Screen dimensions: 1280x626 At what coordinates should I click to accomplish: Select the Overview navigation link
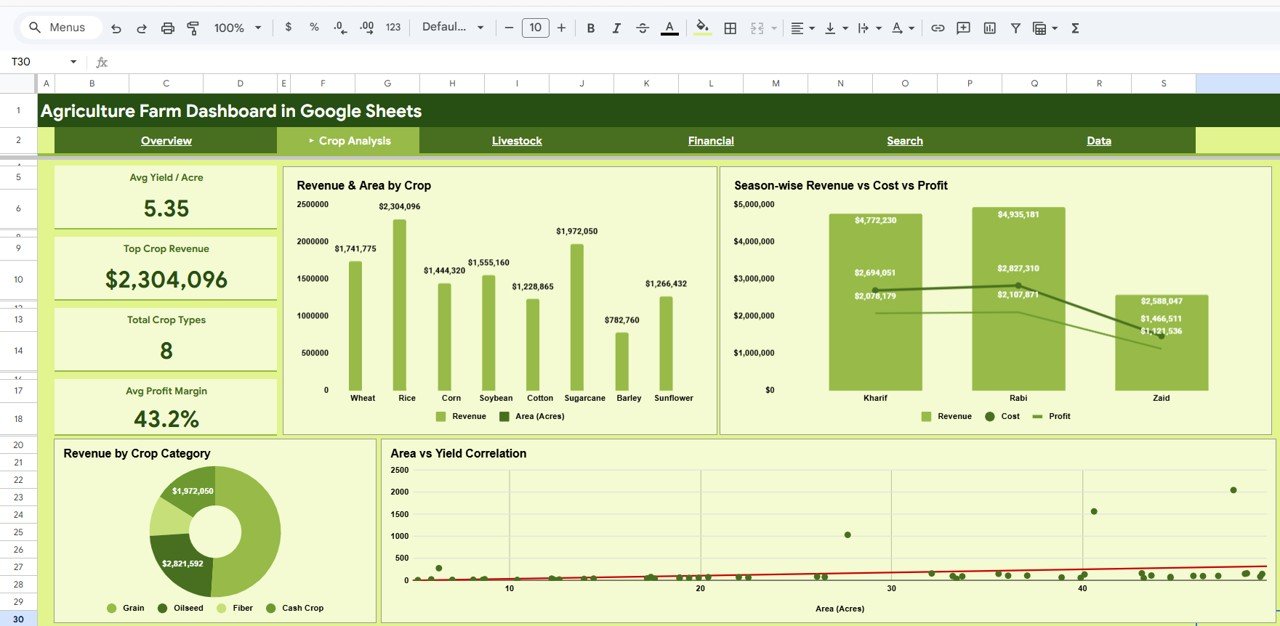pyautogui.click(x=166, y=140)
